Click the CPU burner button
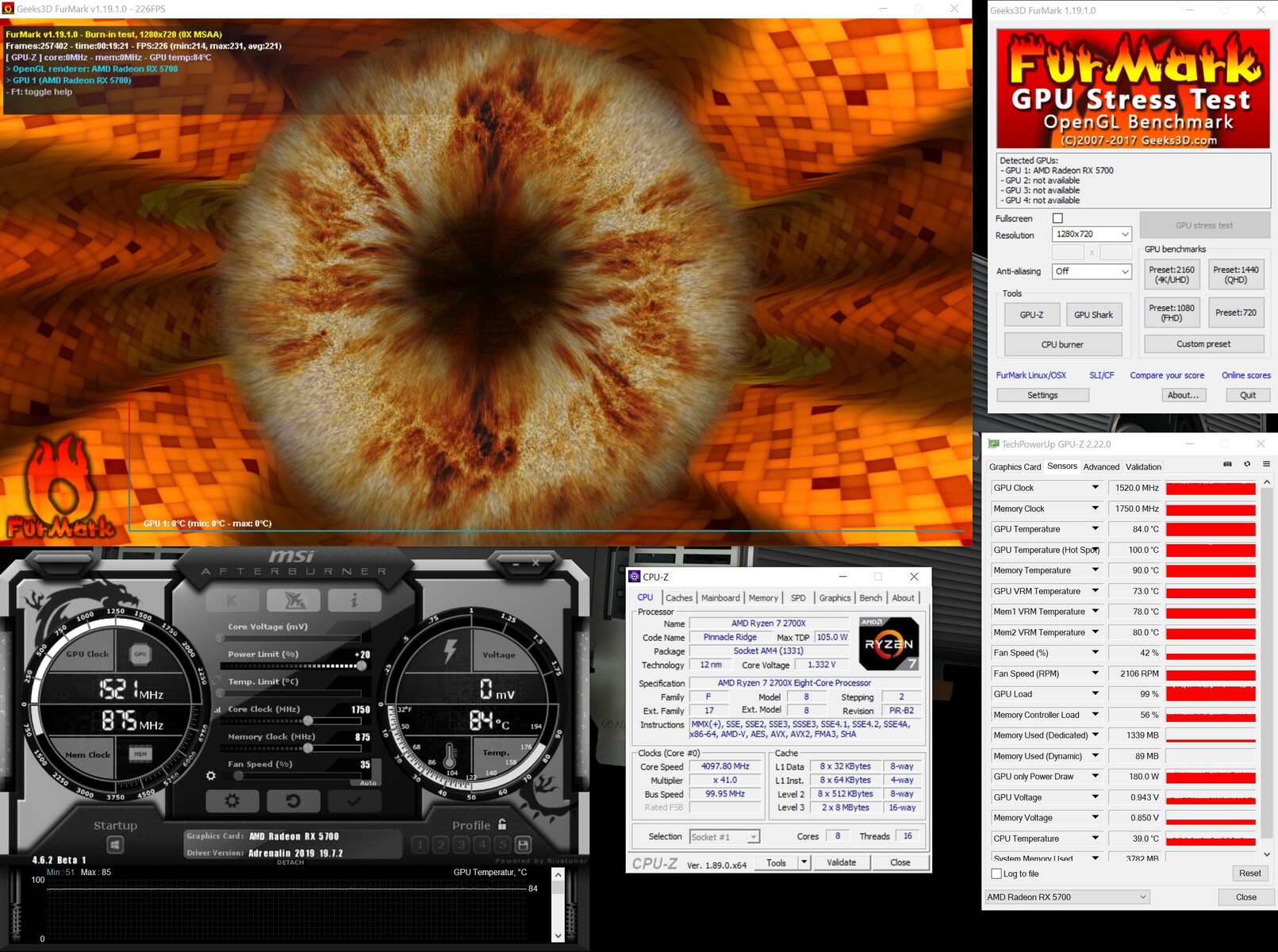Screen dimensions: 1278x952 [x=1062, y=344]
